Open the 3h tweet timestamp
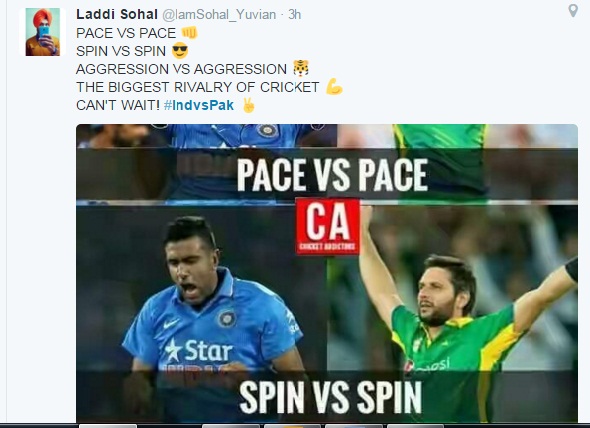The image size is (590, 428). point(295,15)
